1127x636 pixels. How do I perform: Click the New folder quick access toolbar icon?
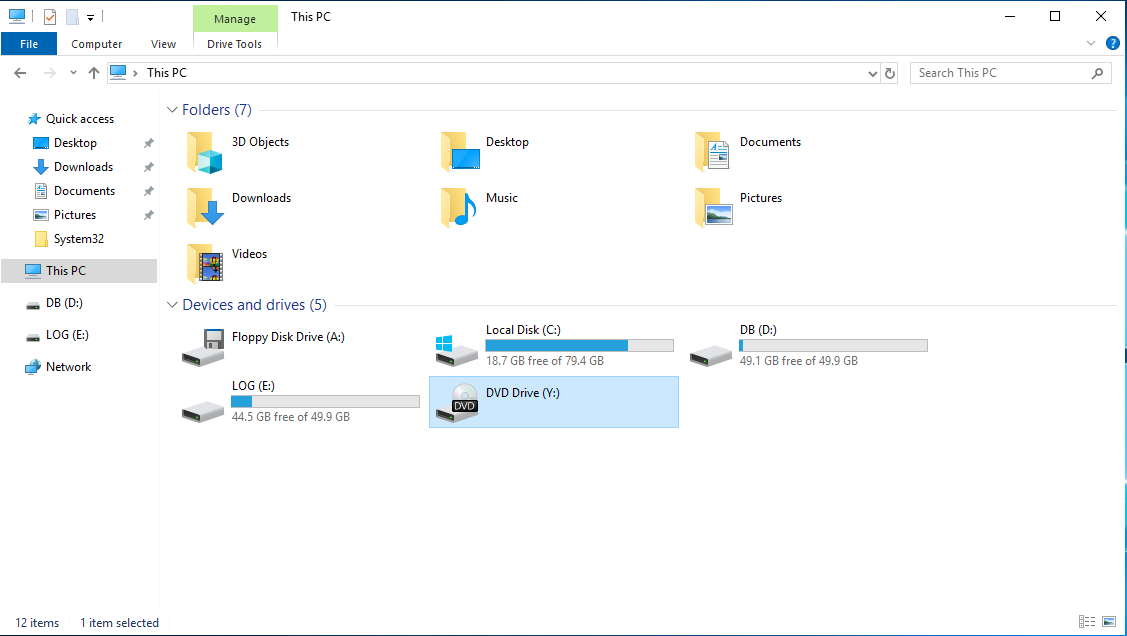point(72,17)
